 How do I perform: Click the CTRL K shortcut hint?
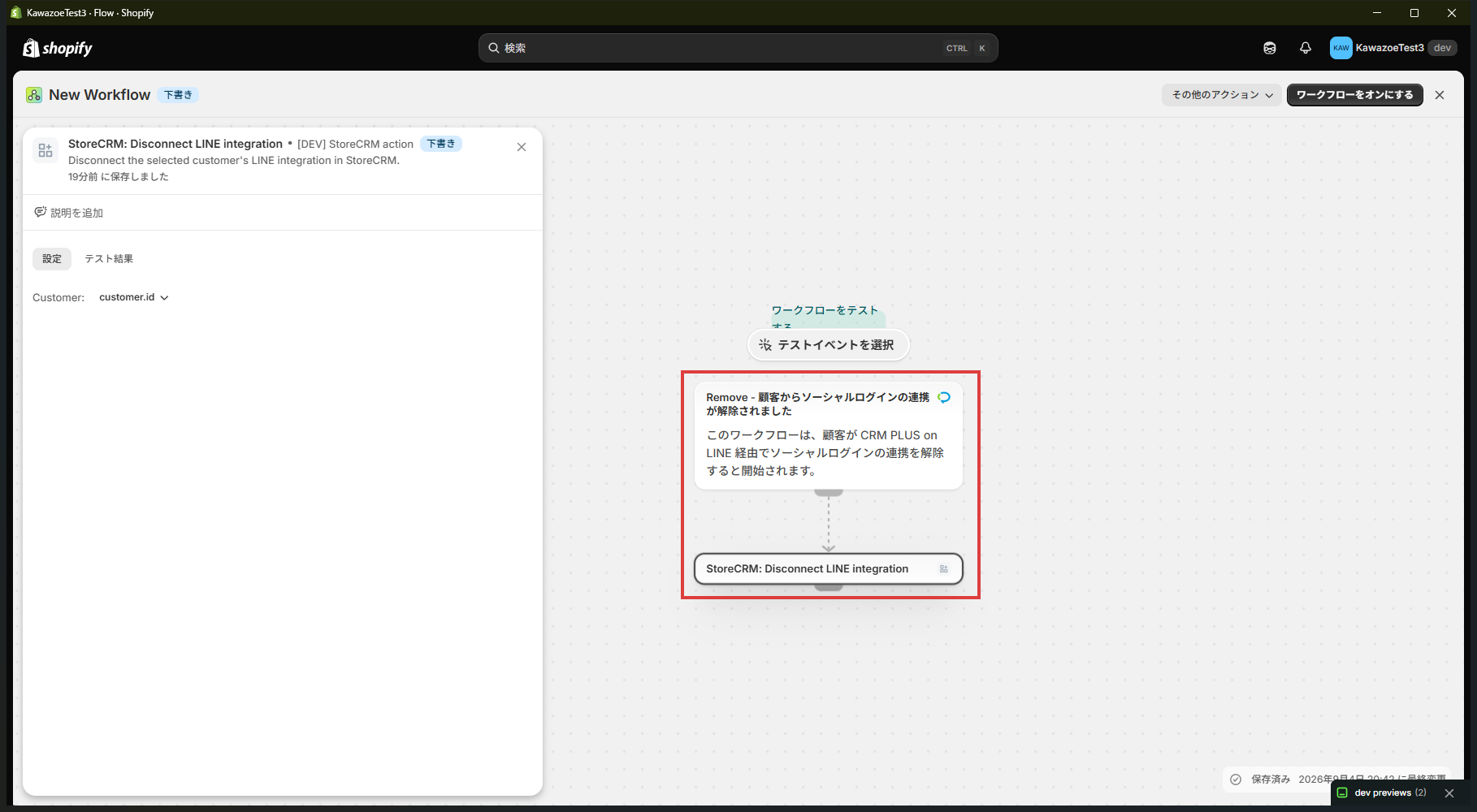(x=967, y=48)
